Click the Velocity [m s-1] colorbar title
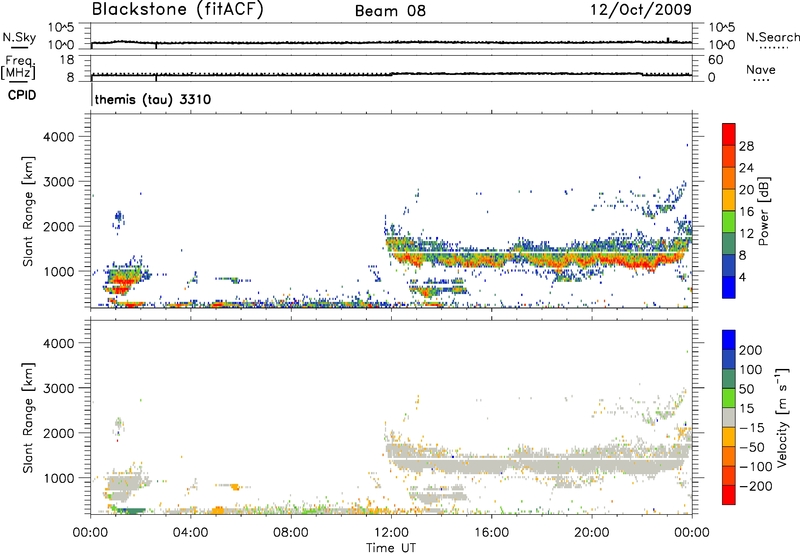This screenshot has width=800, height=554. 782,417
